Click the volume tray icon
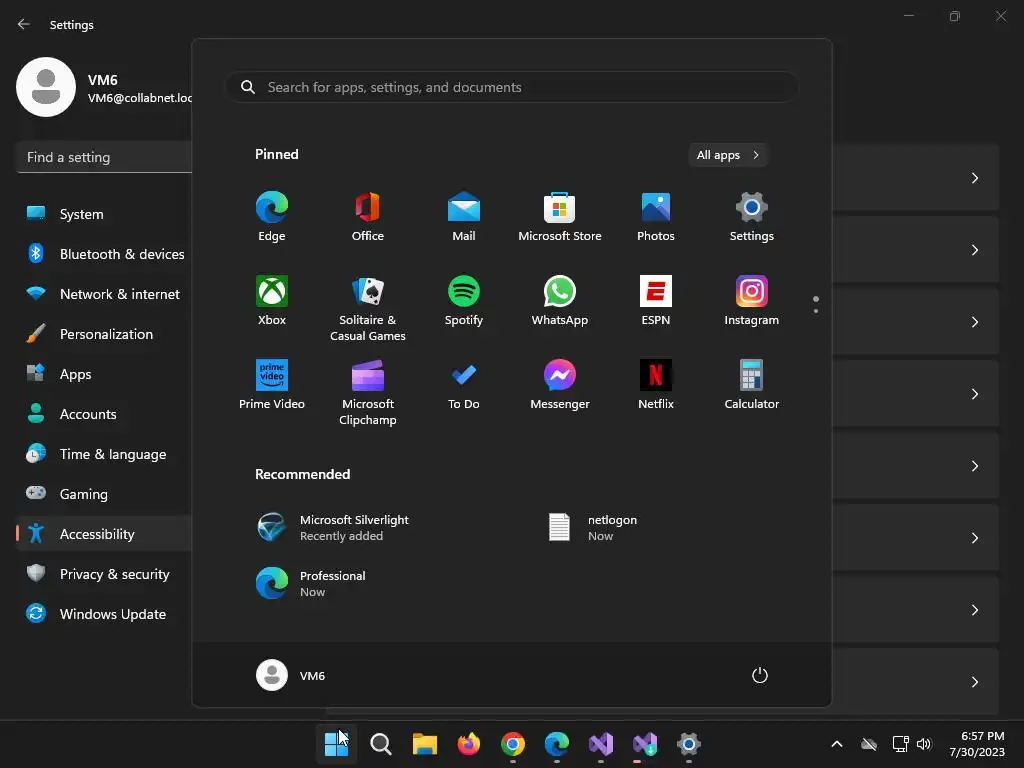 [x=923, y=744]
